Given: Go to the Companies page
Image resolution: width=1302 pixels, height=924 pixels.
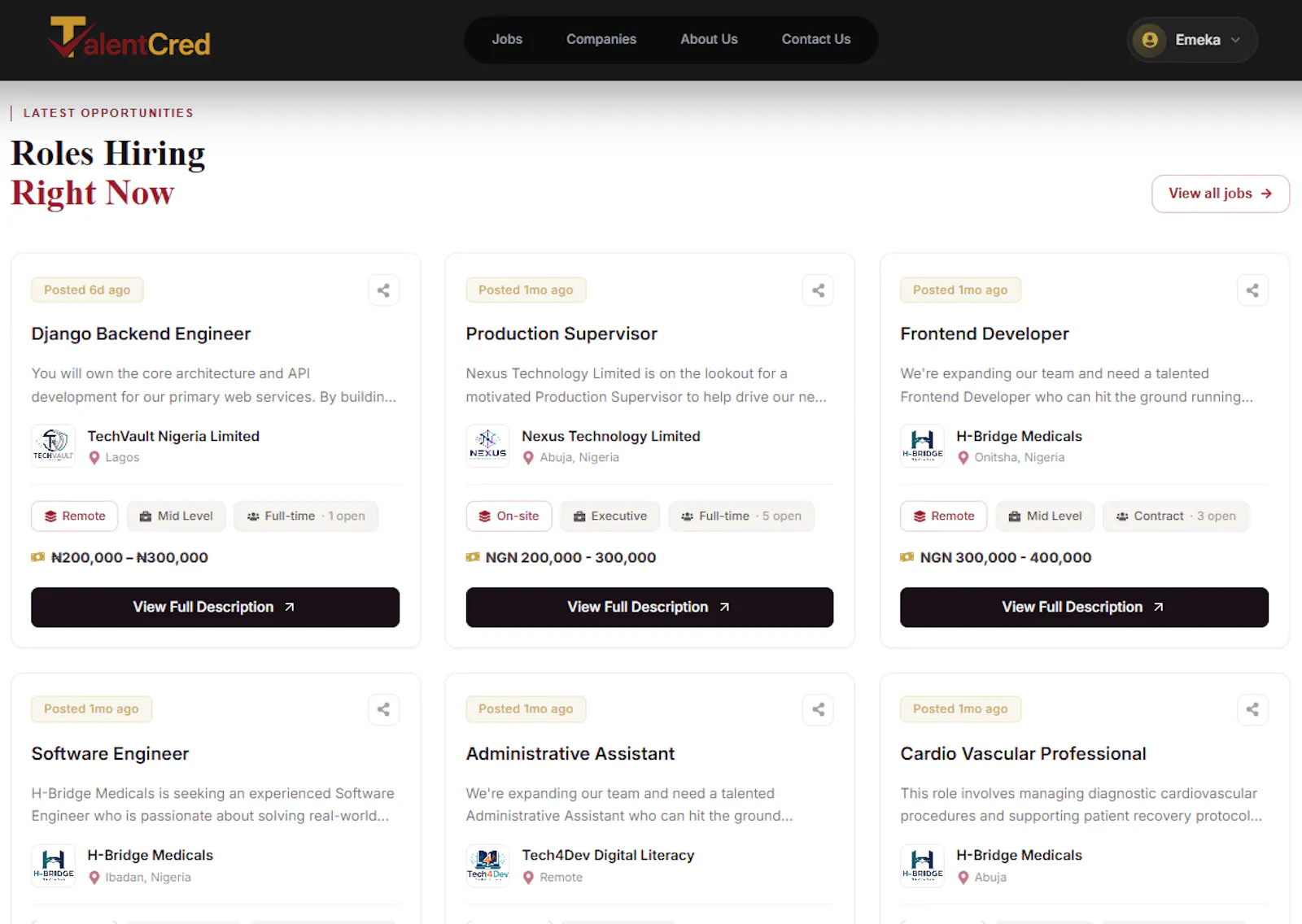Looking at the screenshot, I should point(601,39).
